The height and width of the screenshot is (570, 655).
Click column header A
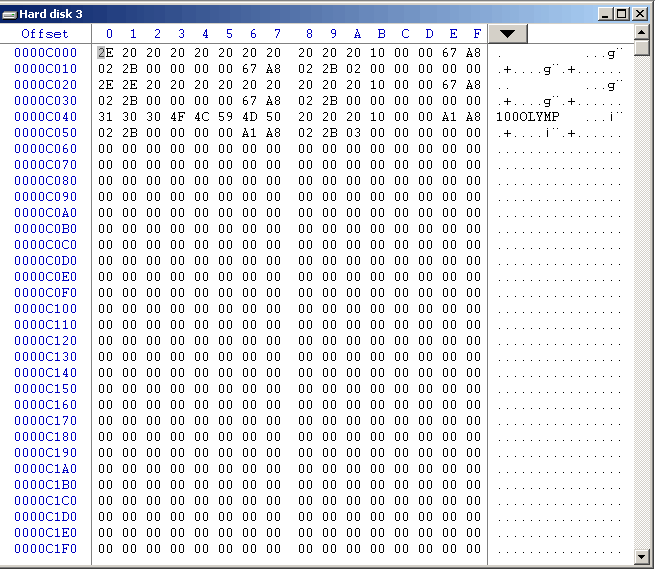coord(357,34)
